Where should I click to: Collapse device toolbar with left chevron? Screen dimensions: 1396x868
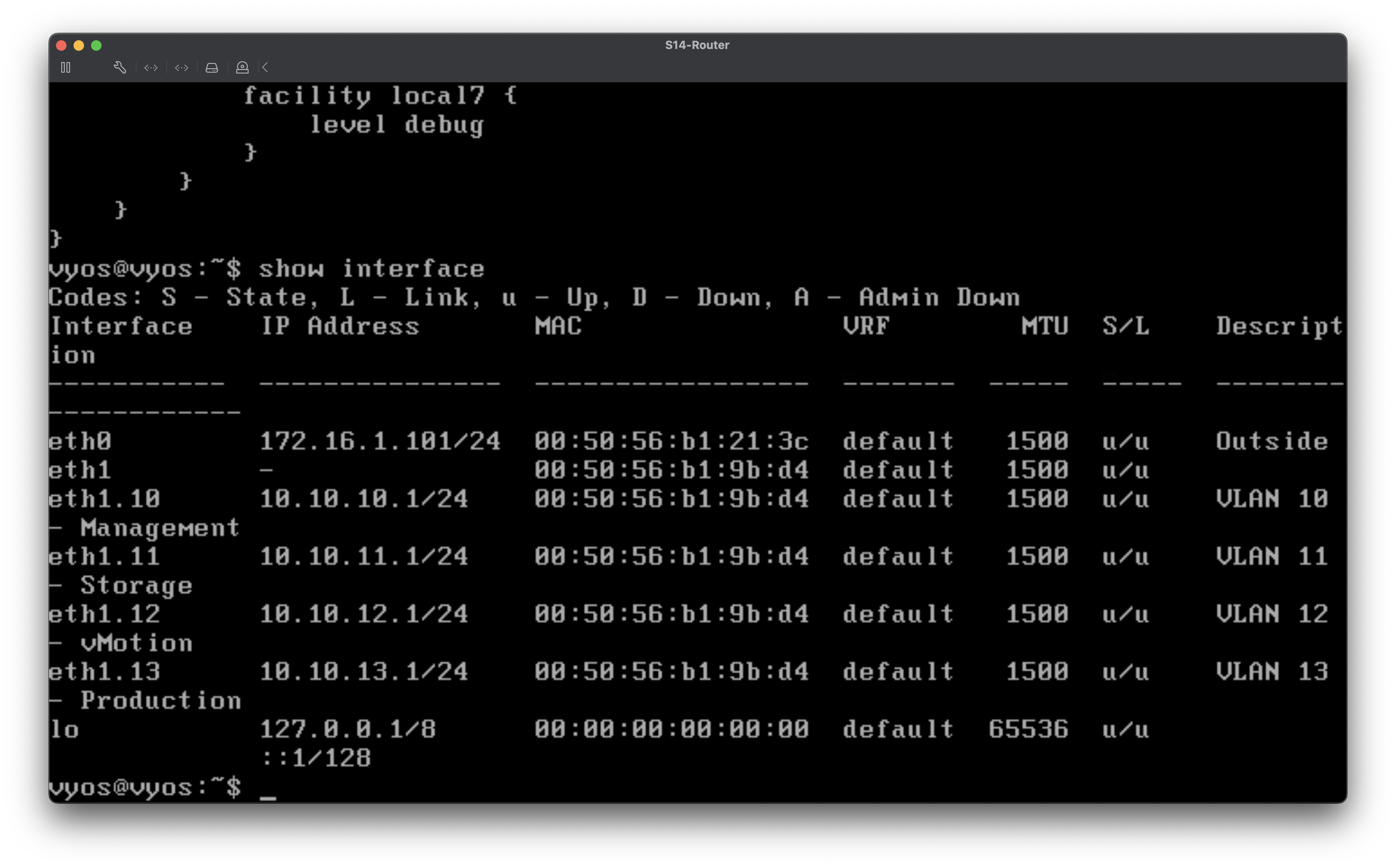click(265, 68)
